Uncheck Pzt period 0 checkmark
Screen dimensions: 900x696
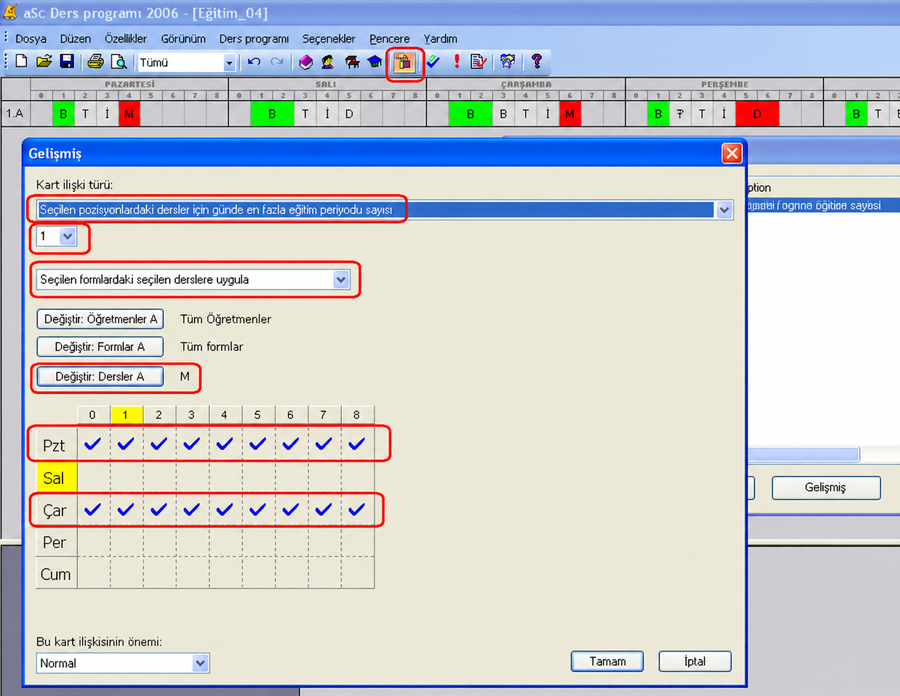click(93, 444)
